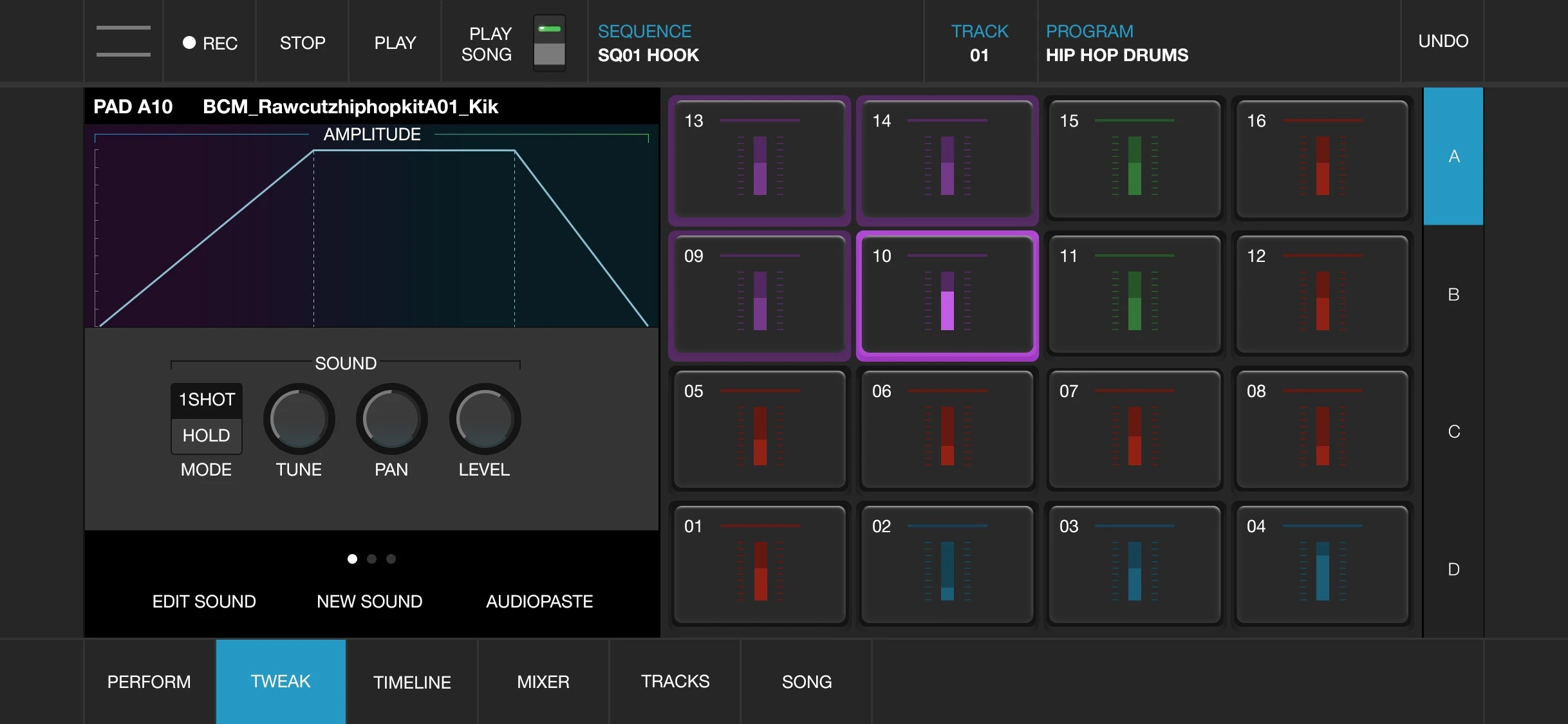
Task: Click EDIT SOUND
Action: coord(204,602)
